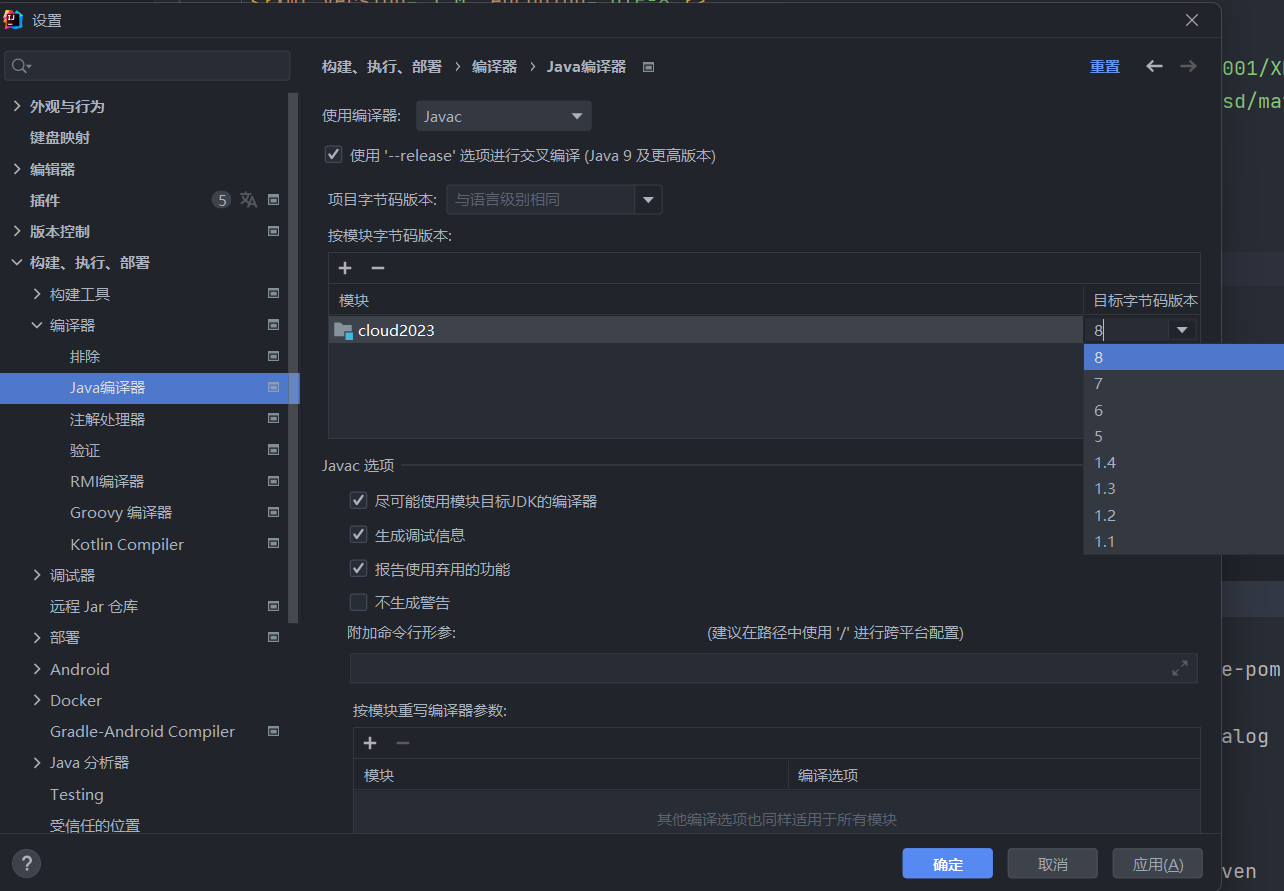Click the project-level icon beside Java编译器 breadcrumb

(x=648, y=67)
